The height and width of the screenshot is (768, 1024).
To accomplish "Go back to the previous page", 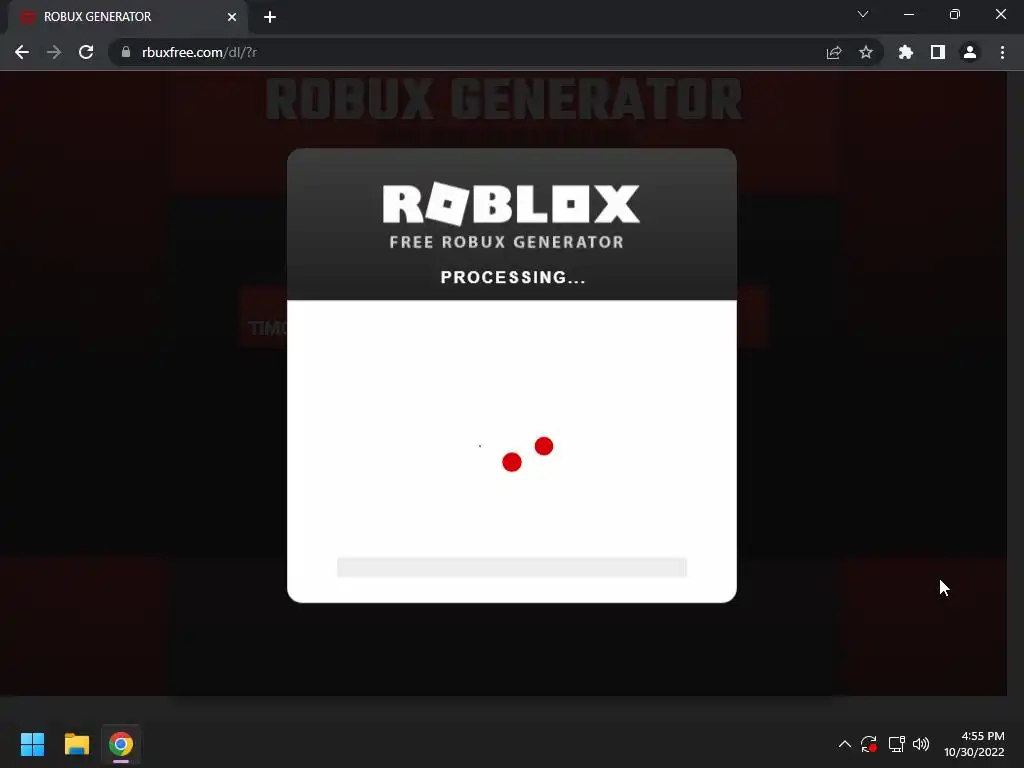I will click(22, 52).
